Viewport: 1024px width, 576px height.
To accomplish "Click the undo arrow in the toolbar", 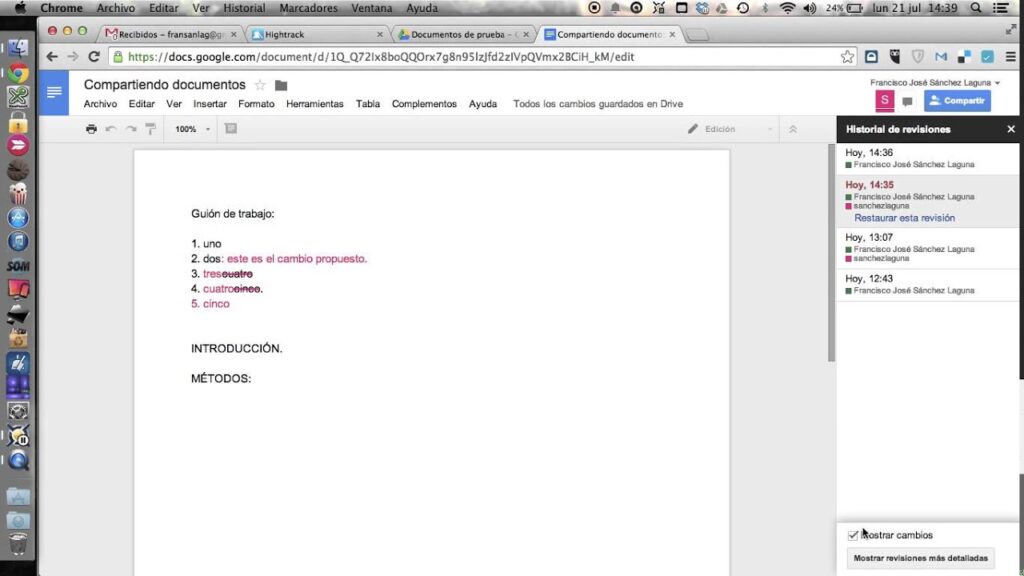I will point(111,129).
